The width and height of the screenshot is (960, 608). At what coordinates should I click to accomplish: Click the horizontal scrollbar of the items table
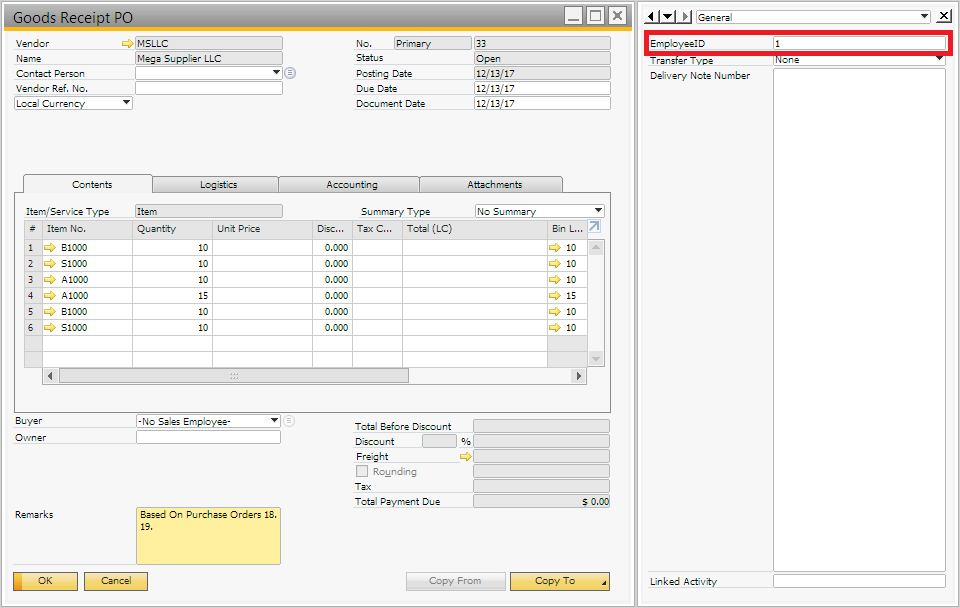click(x=234, y=376)
